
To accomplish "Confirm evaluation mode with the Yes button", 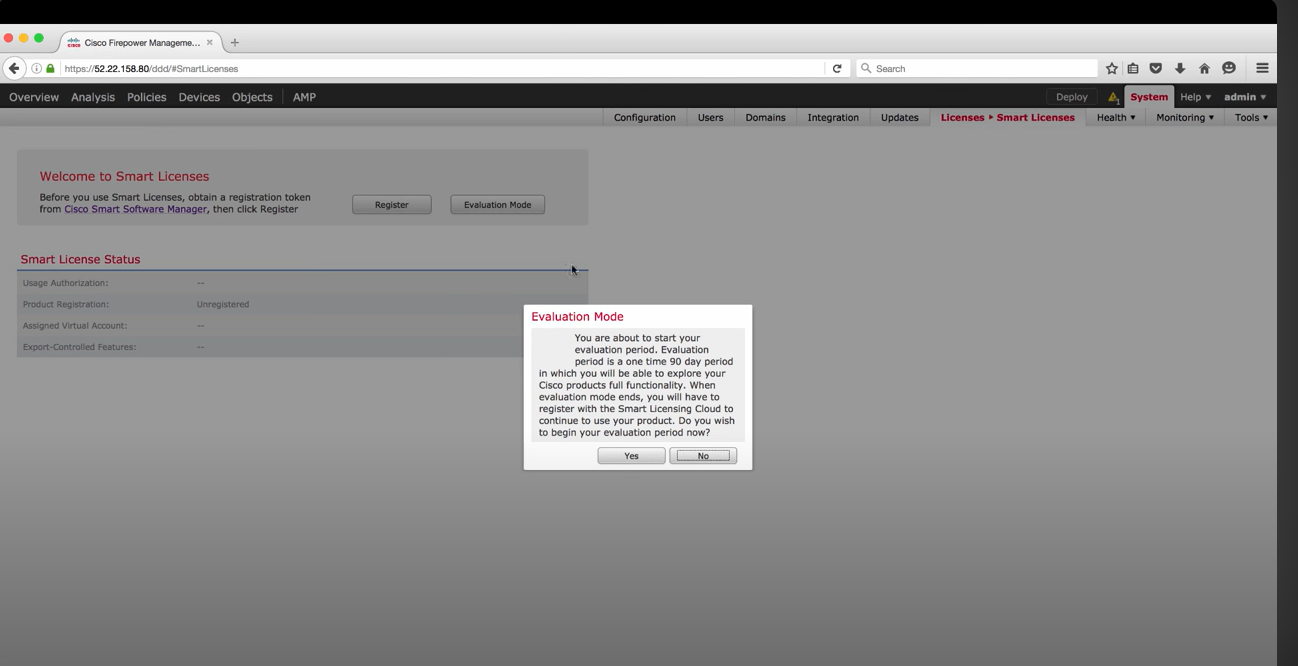I will (631, 456).
